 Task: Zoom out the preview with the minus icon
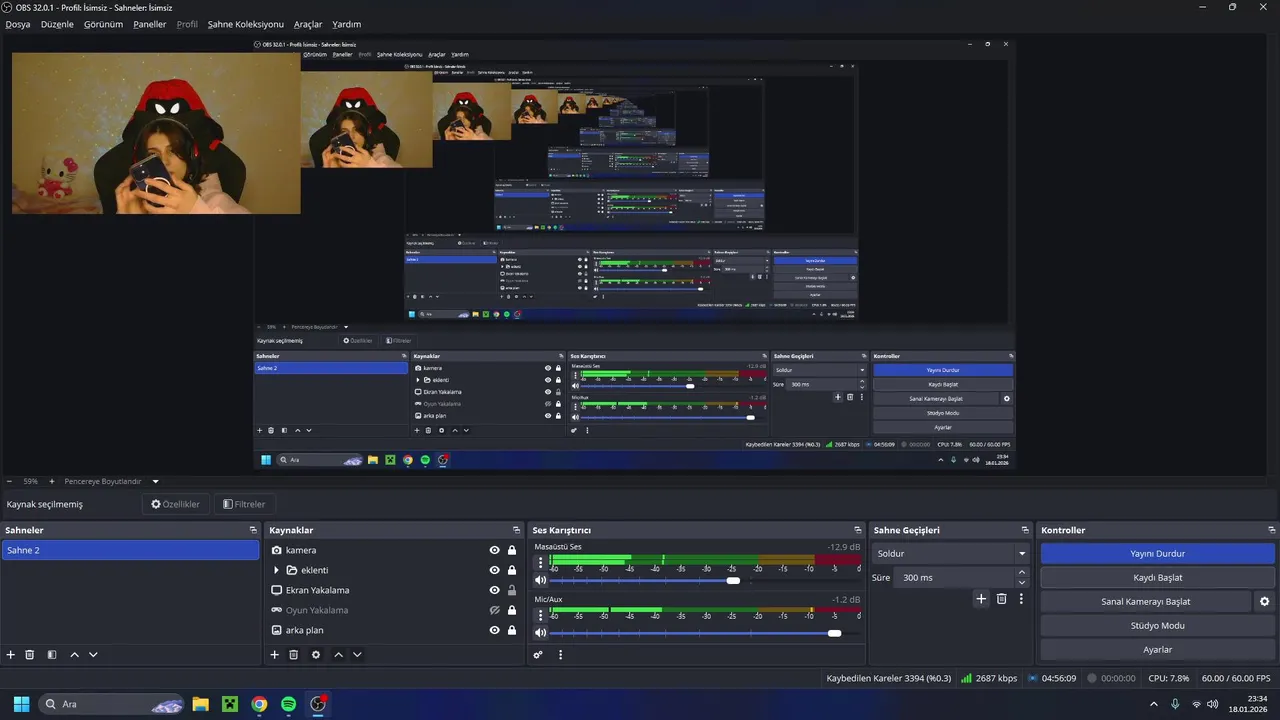point(10,481)
